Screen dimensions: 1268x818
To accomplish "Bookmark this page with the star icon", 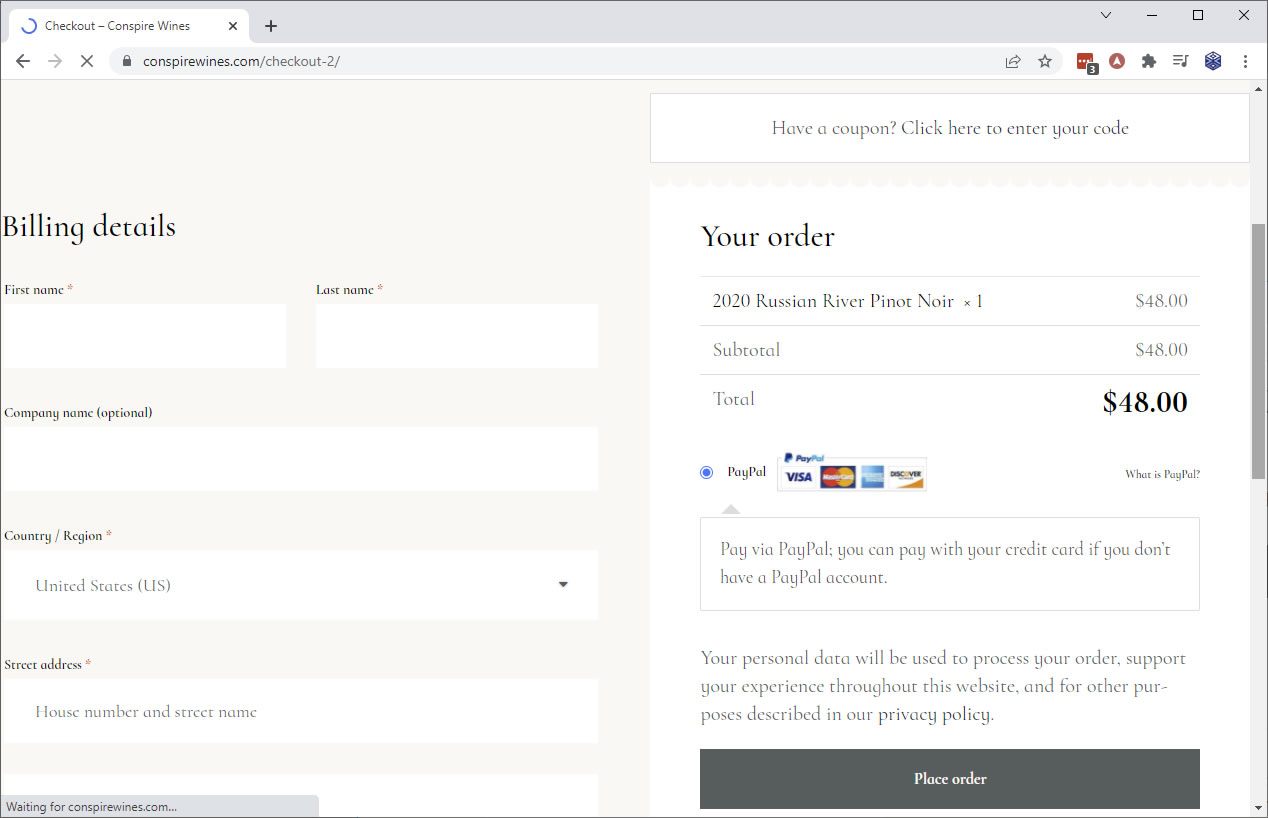I will 1045,61.
